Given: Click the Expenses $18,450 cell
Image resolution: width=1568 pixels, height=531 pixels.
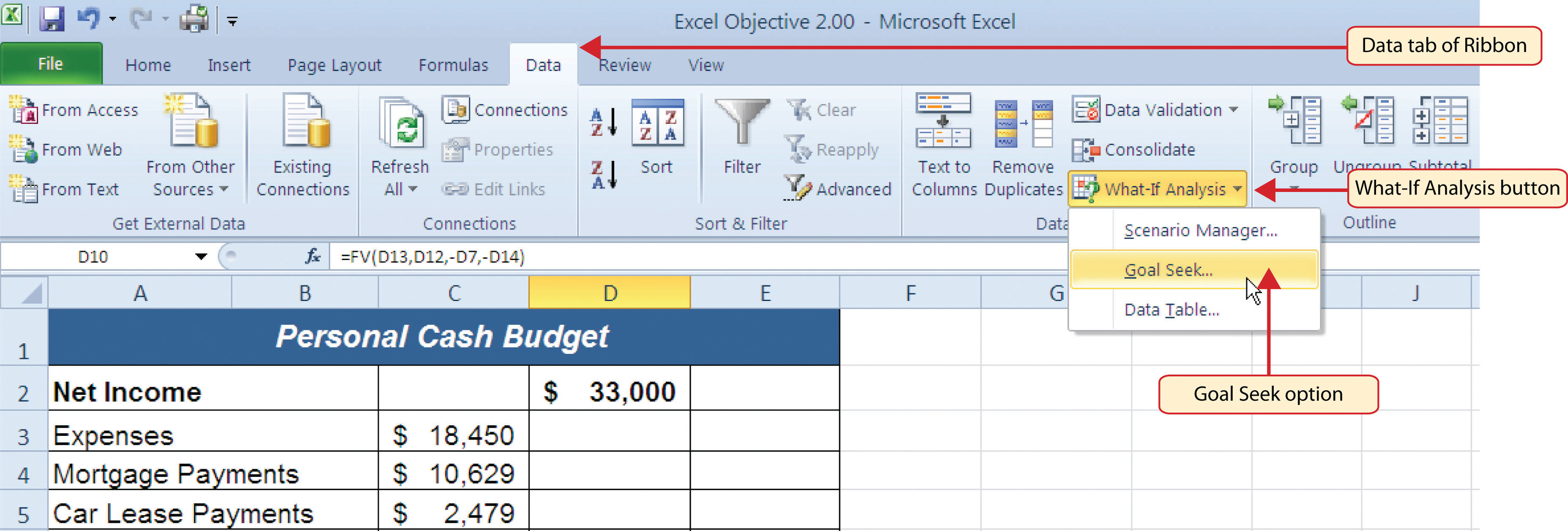Looking at the screenshot, I should coord(454,431).
